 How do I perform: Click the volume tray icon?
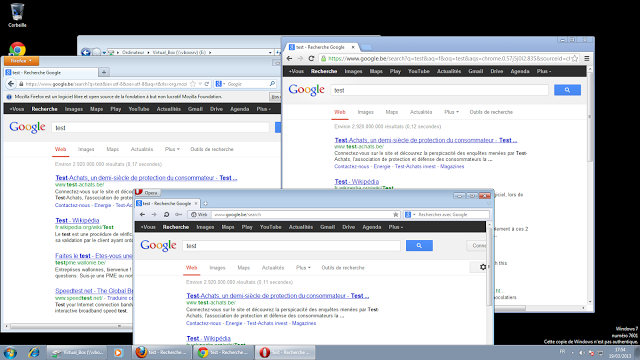tap(582, 353)
